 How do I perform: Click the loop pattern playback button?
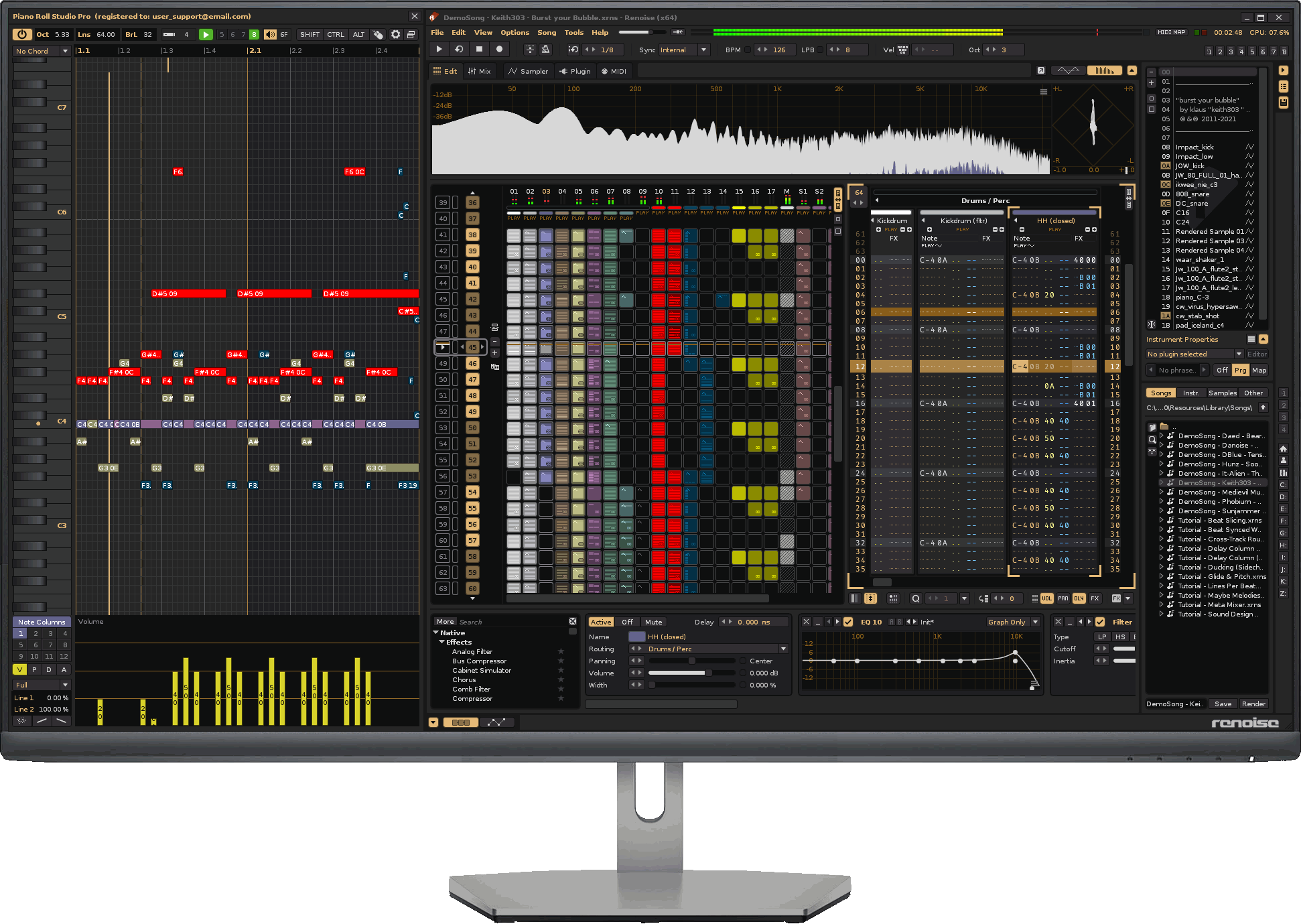459,49
